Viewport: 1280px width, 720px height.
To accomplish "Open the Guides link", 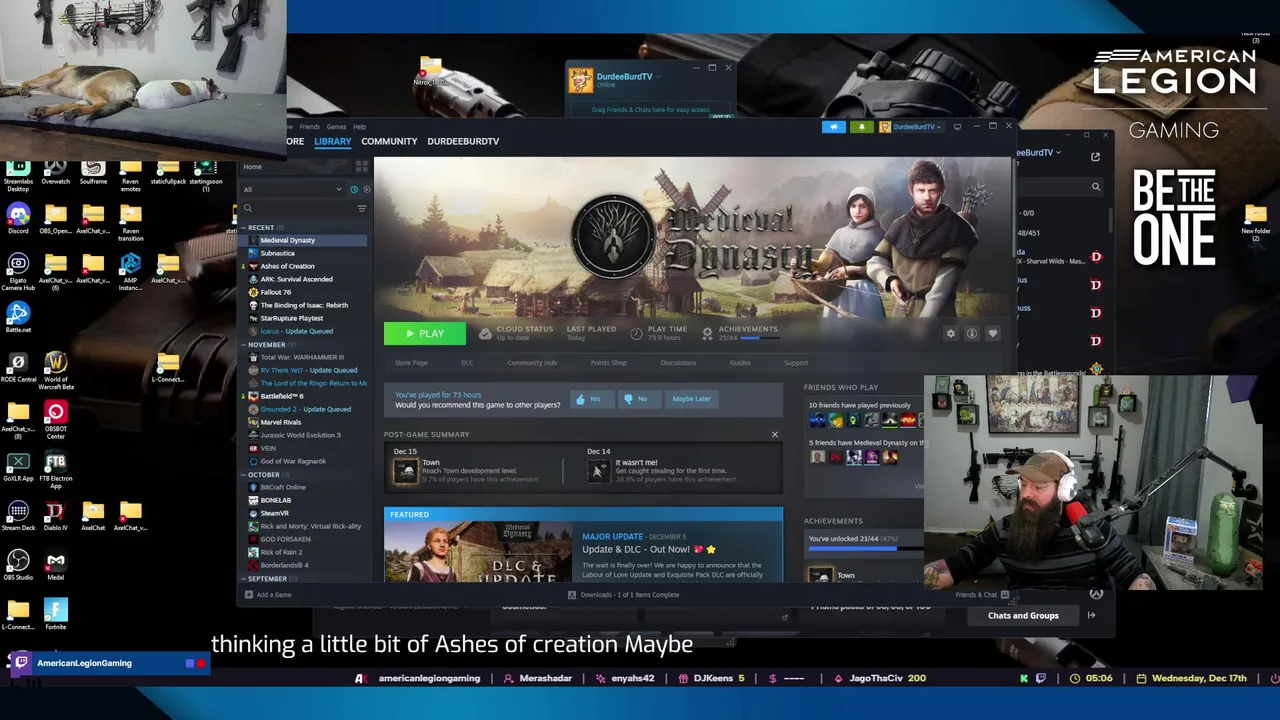I will tap(740, 363).
